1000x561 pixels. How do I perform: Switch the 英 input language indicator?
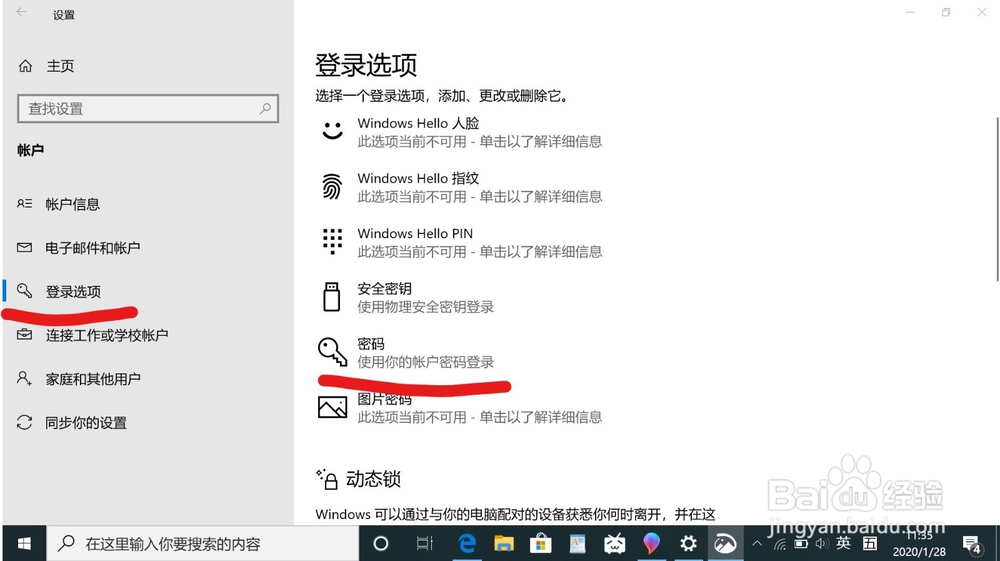[x=843, y=543]
